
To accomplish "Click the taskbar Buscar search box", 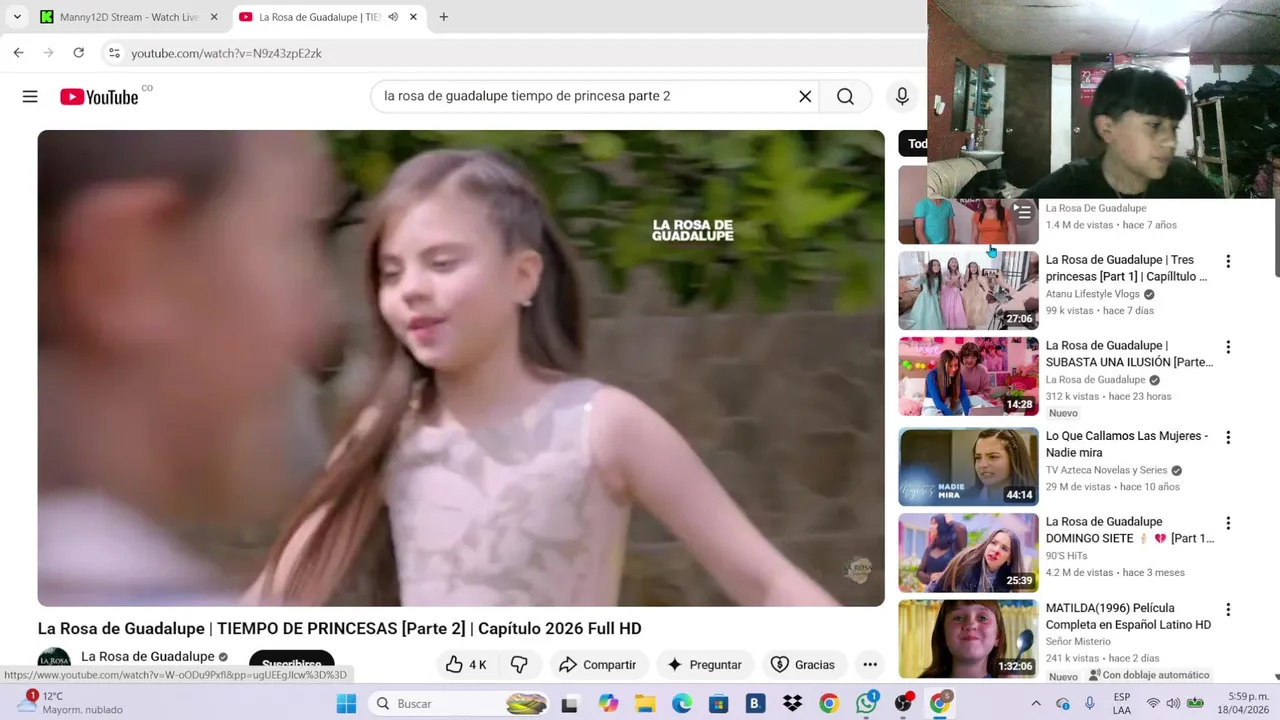I will 460,704.
